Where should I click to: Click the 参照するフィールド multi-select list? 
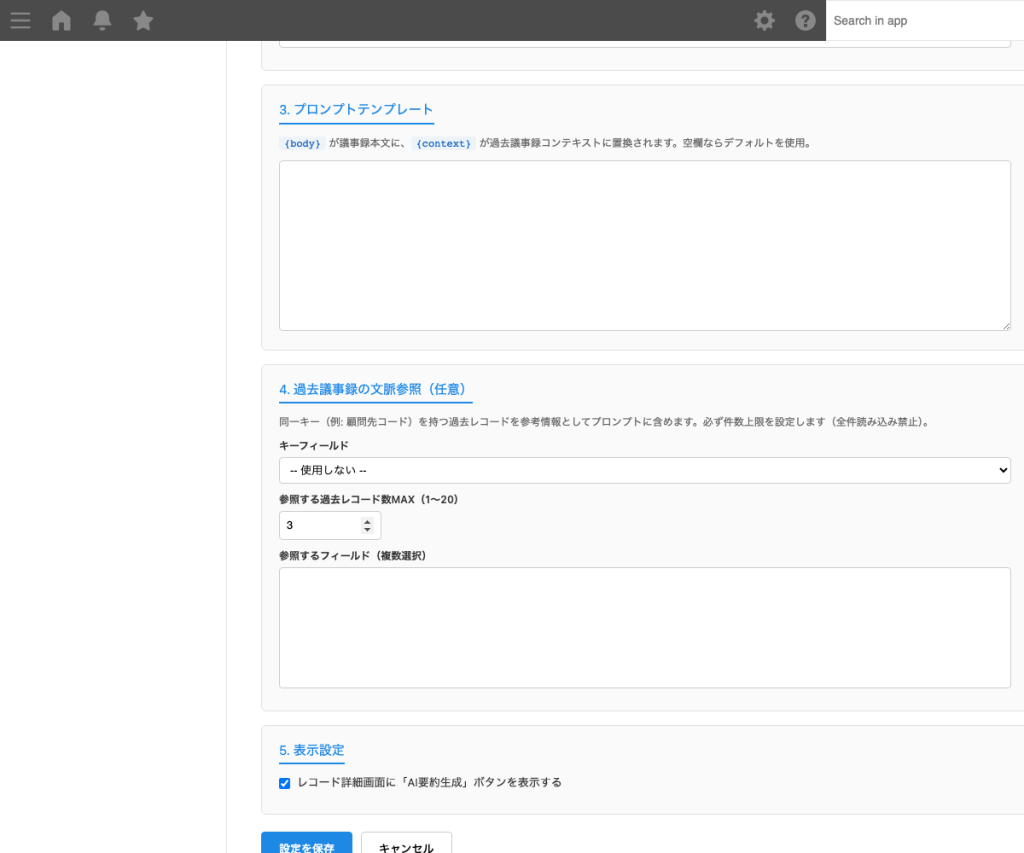point(645,627)
